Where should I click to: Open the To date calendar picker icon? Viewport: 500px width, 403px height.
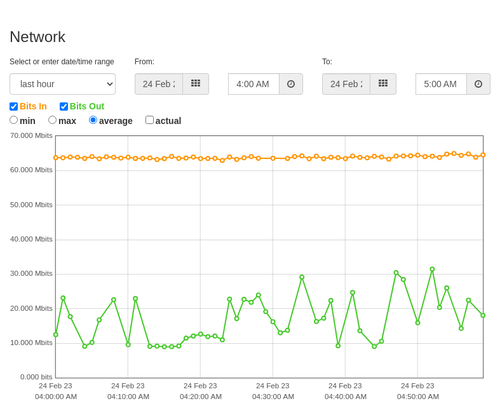(x=383, y=84)
